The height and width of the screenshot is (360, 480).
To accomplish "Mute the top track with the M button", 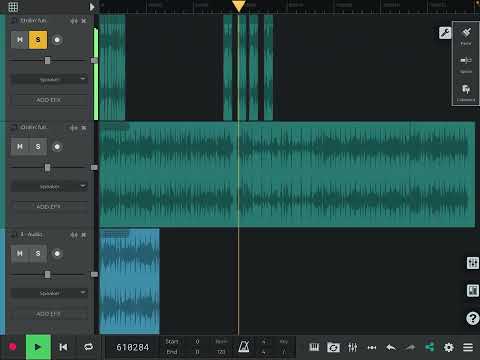I will pyautogui.click(x=20, y=40).
